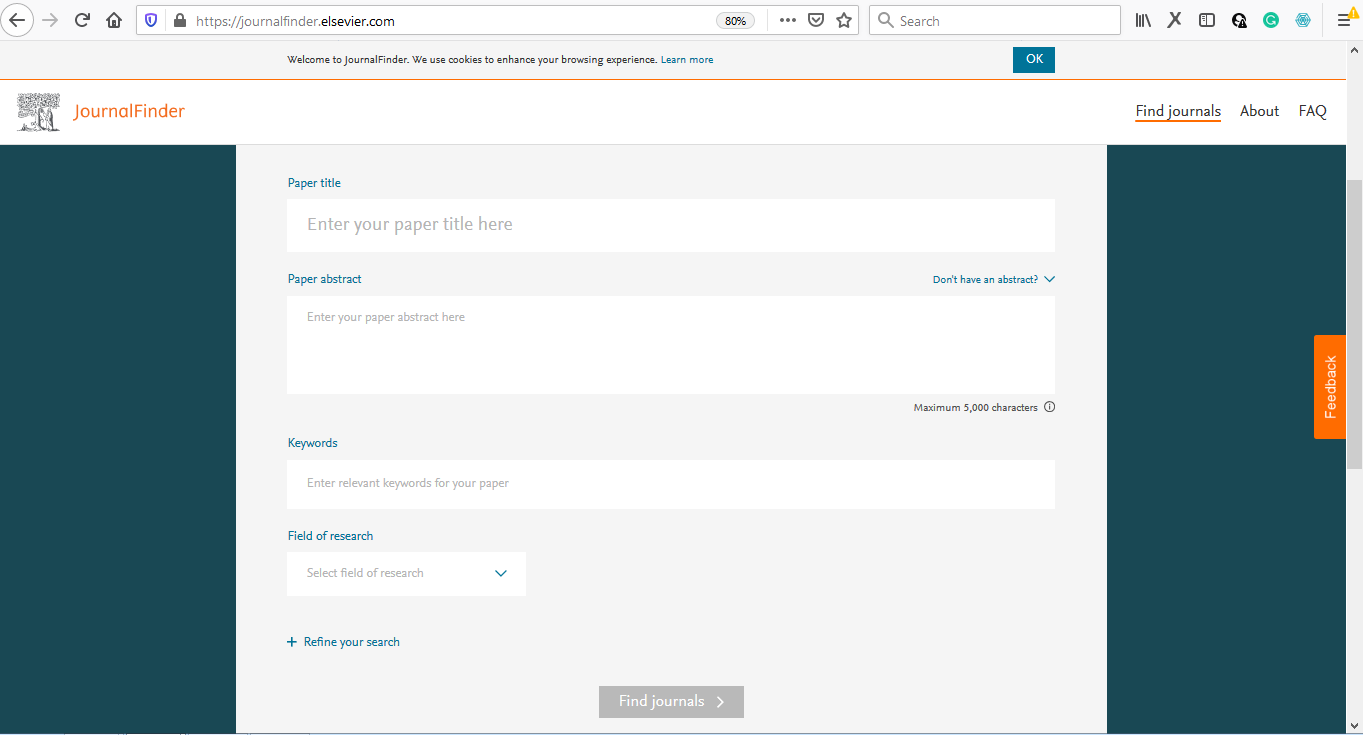The image size is (1363, 735).
Task: Open the orange Feedback side tab
Action: pos(1330,387)
